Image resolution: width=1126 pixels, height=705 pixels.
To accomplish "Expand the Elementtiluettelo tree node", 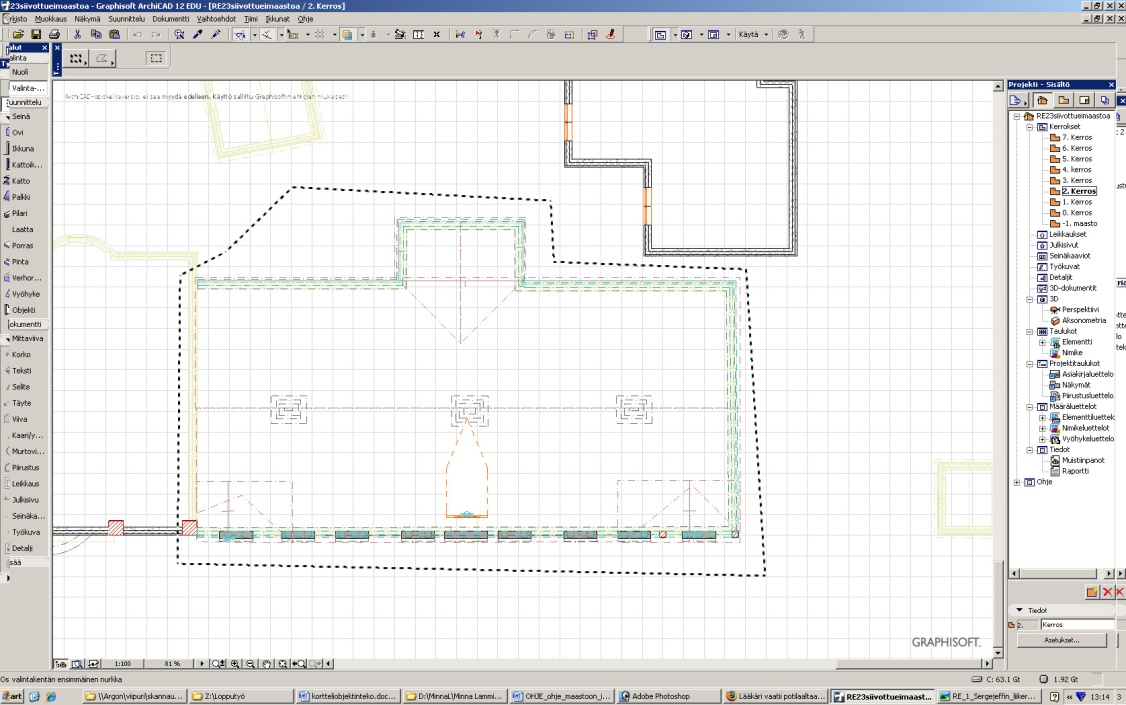I will (x=1042, y=418).
